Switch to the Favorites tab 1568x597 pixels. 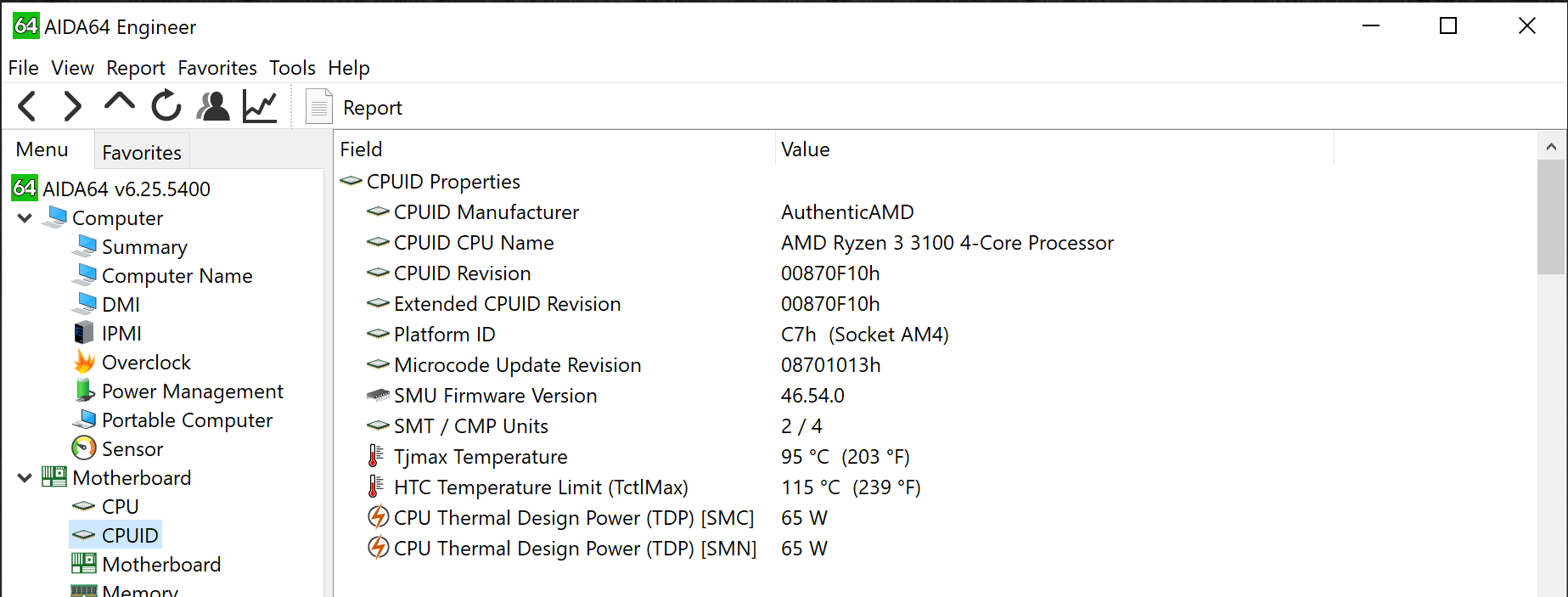[142, 153]
